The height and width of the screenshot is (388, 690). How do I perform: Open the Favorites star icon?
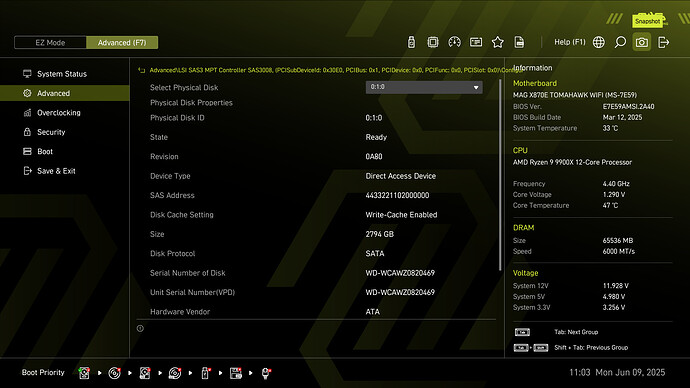[x=498, y=42]
